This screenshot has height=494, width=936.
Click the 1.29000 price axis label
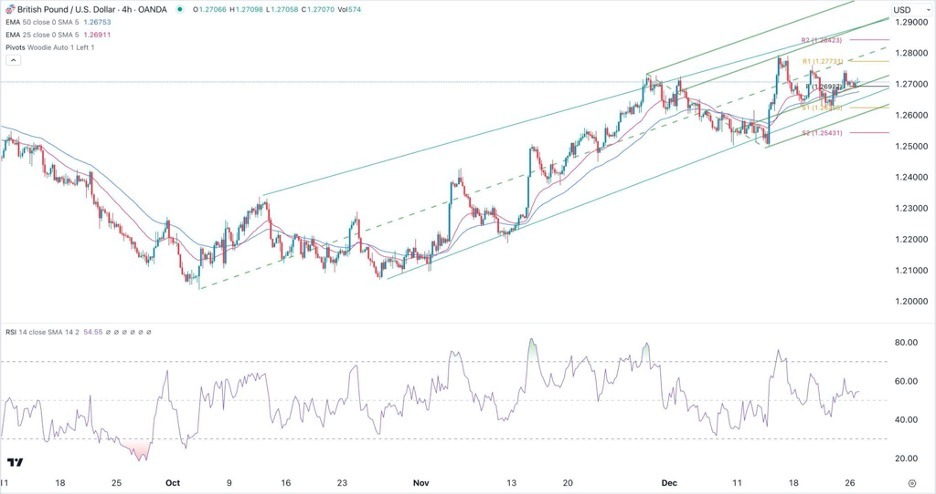coord(912,22)
